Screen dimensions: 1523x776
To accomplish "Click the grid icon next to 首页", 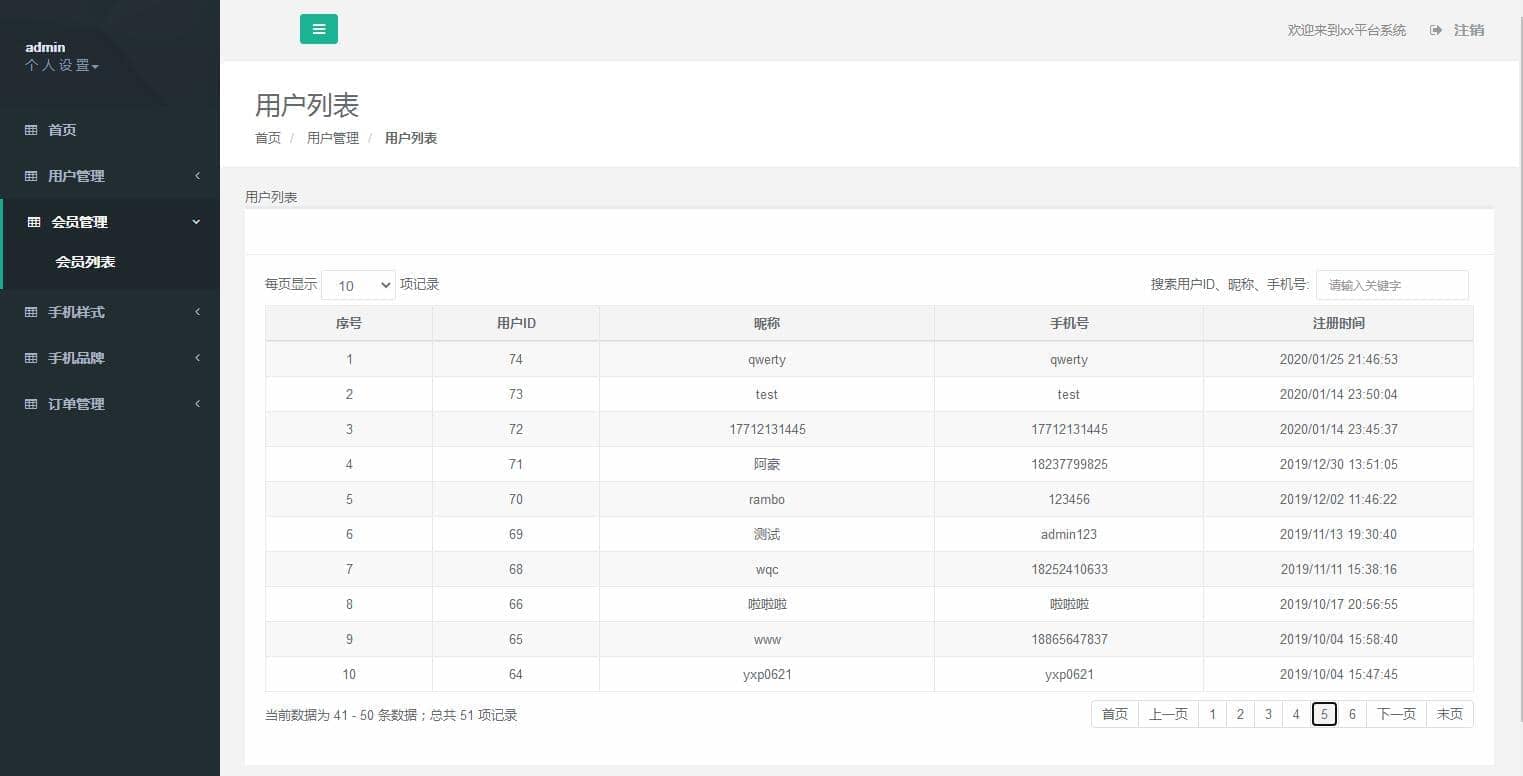I will (x=31, y=130).
